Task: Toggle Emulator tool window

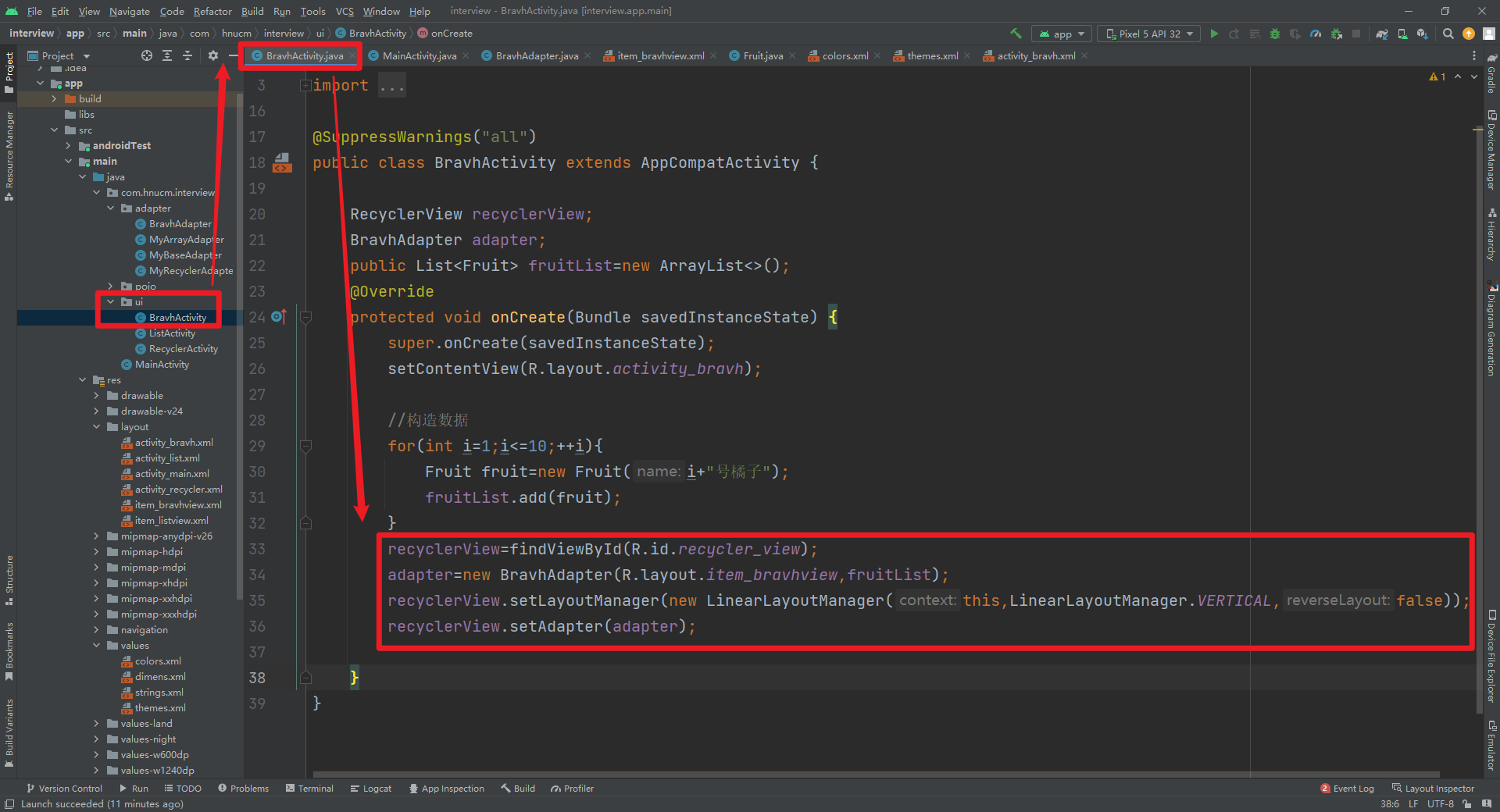Action: click(x=1491, y=746)
